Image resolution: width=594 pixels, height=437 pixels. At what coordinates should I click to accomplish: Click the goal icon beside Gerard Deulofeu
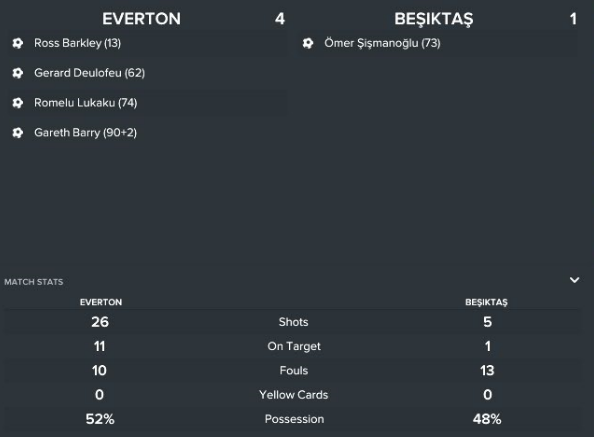click(x=17, y=73)
